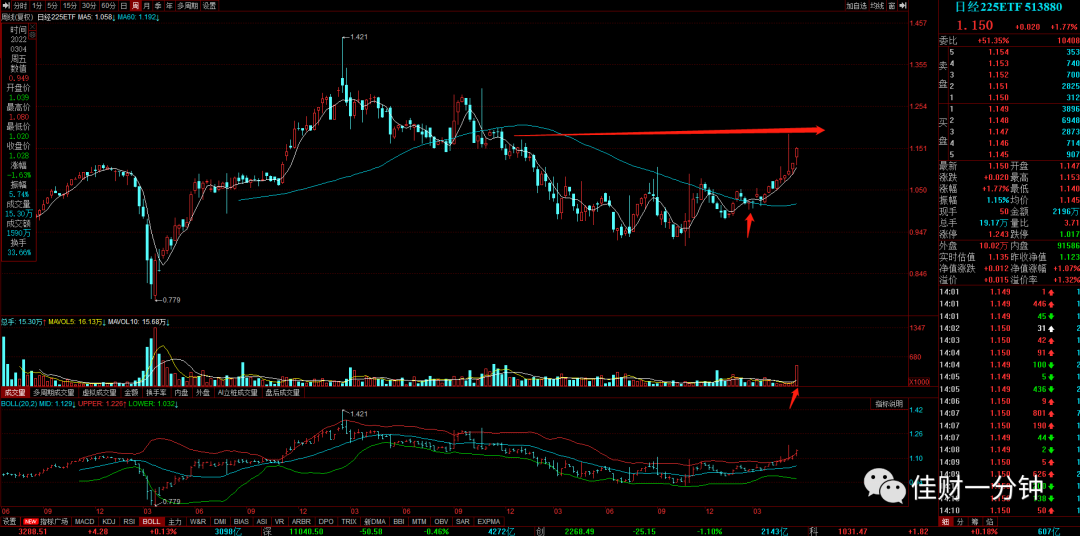Toggle the 均线 moving average display
Screen dimensions: 1080x536
pos(877,6)
